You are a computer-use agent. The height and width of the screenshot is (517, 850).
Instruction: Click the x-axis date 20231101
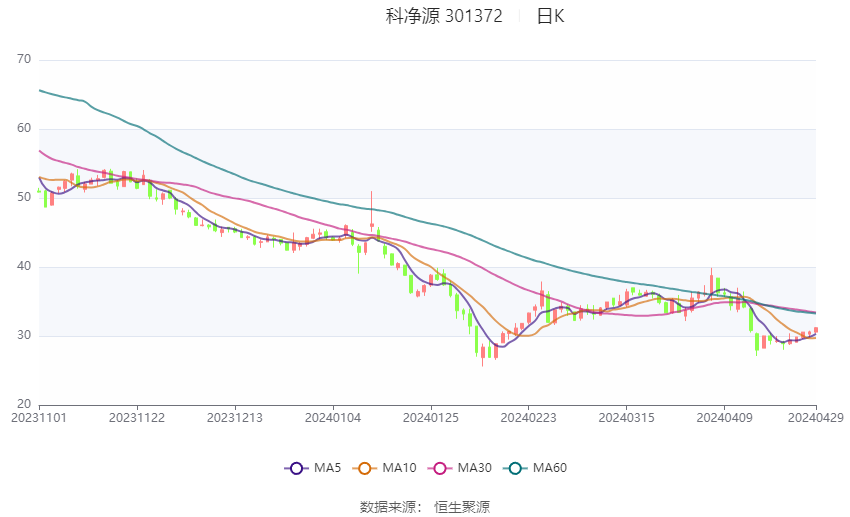[39, 418]
